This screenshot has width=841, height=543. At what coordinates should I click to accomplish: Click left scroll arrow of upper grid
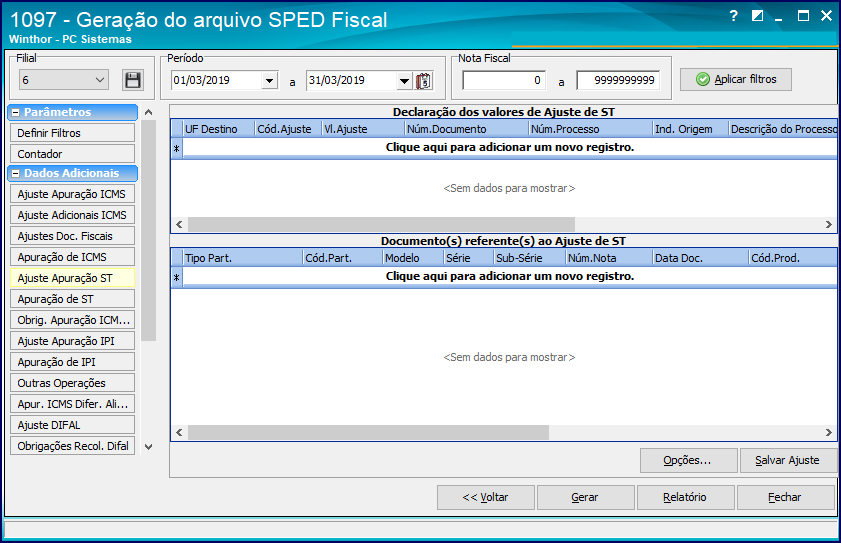[179, 224]
